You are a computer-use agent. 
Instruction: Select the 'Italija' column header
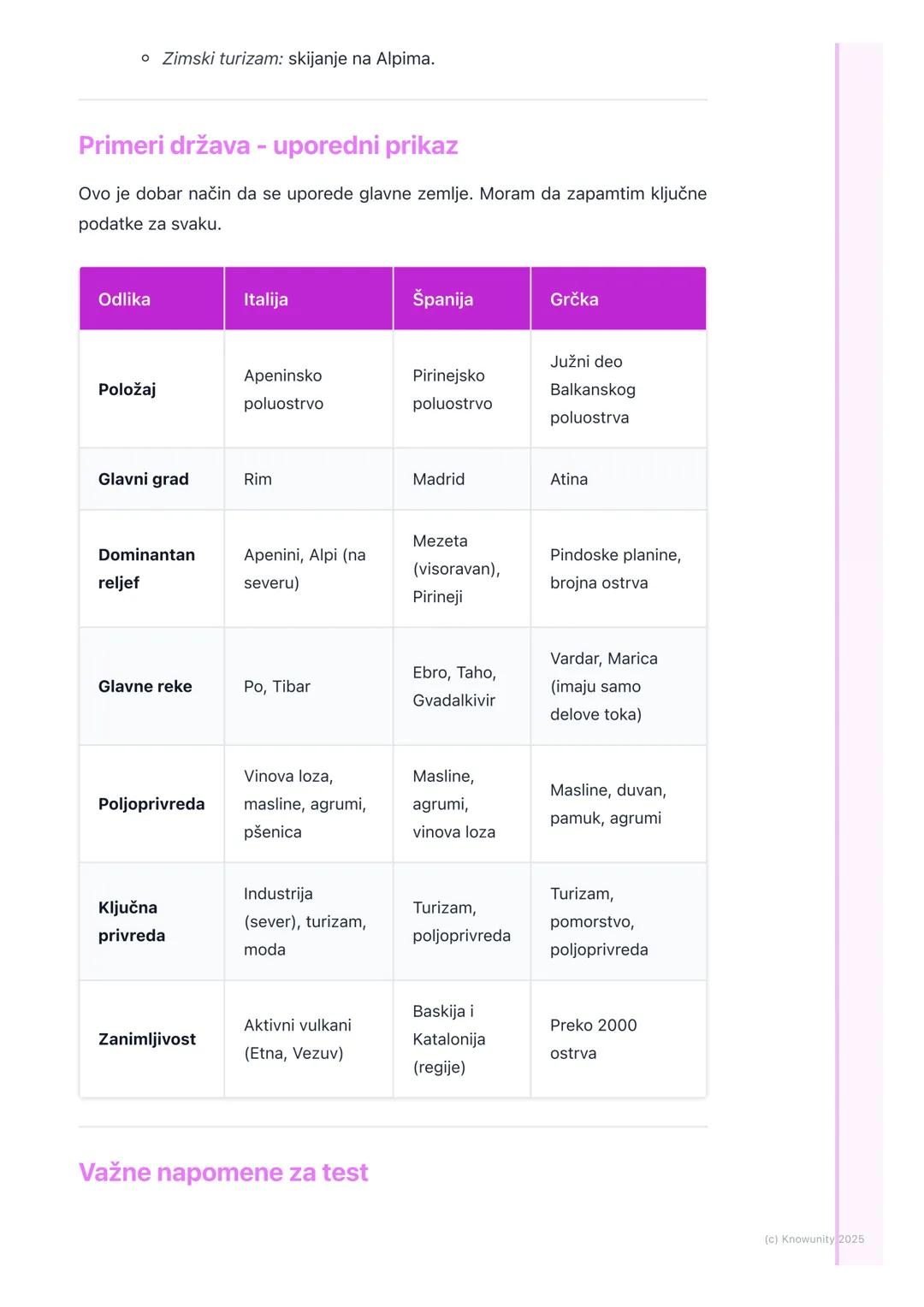[x=265, y=299]
